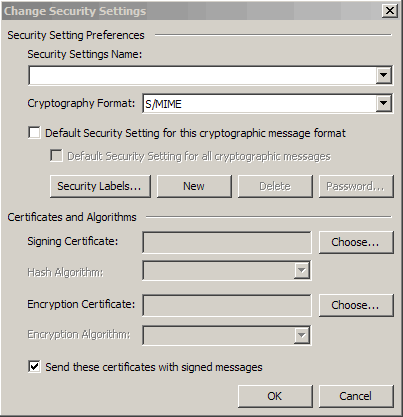Click the Delete button
The width and height of the screenshot is (403, 417).
pyautogui.click(x=275, y=186)
